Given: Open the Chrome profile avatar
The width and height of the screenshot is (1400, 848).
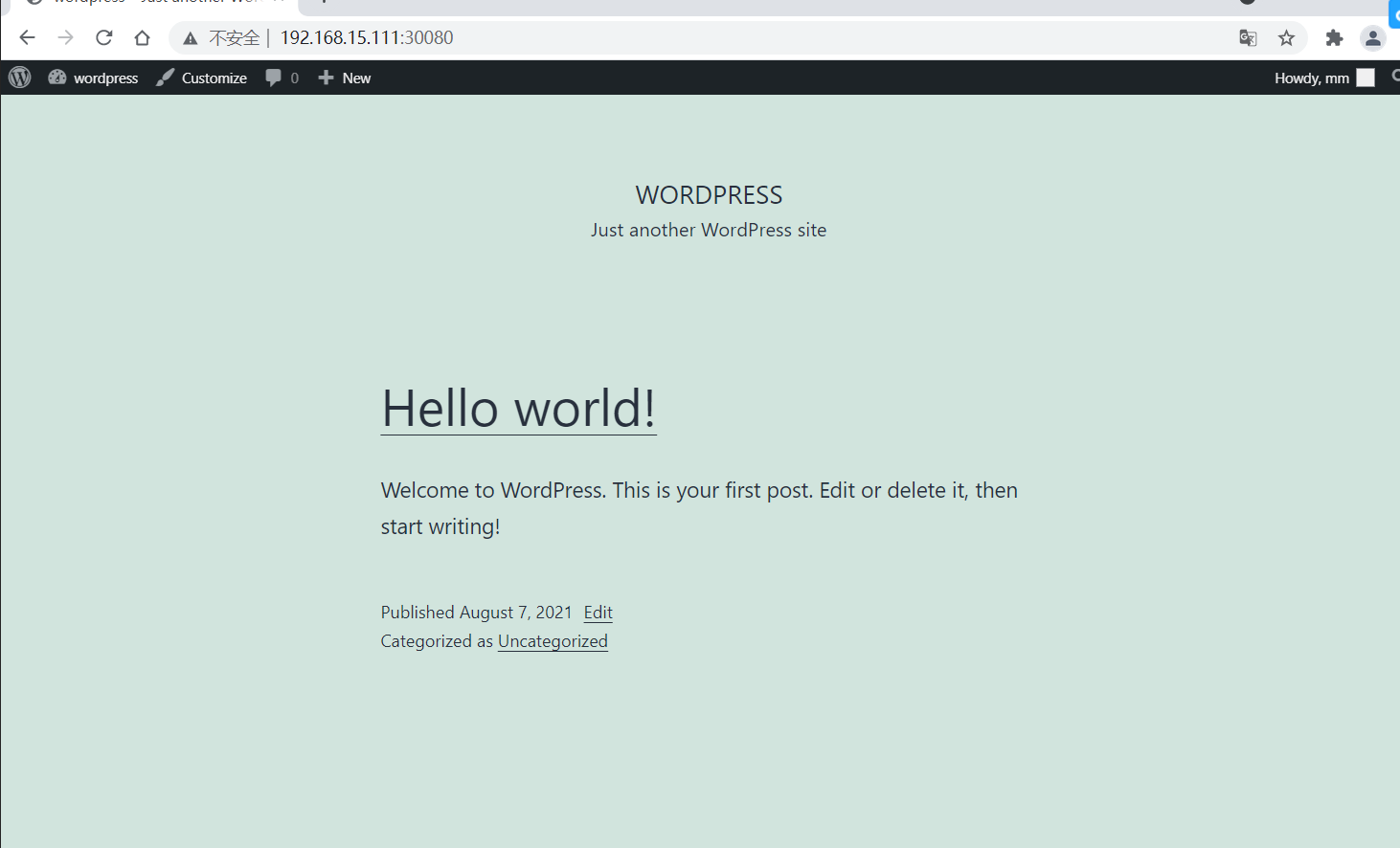Looking at the screenshot, I should pos(1372,38).
